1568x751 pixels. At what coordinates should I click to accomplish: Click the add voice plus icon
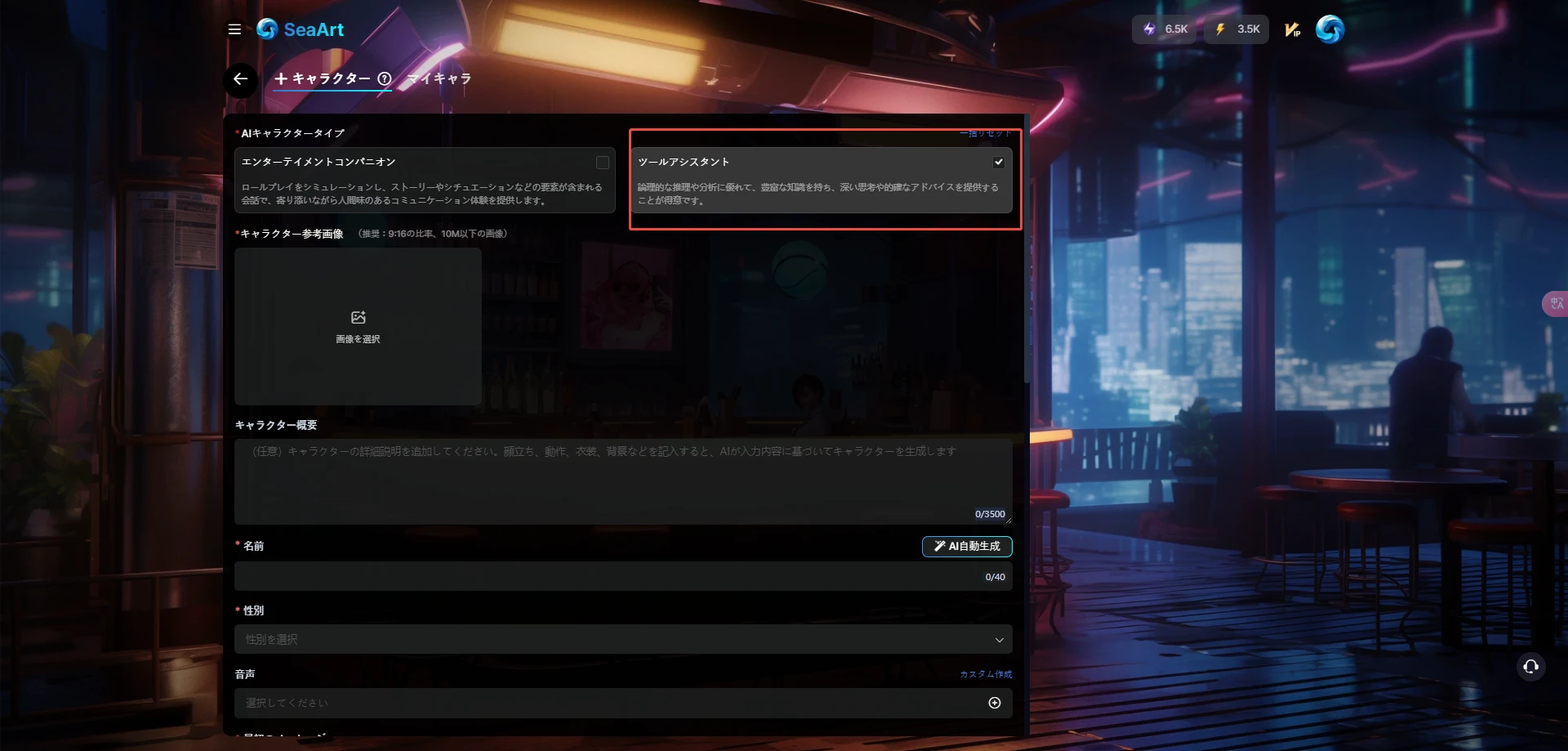coord(994,703)
